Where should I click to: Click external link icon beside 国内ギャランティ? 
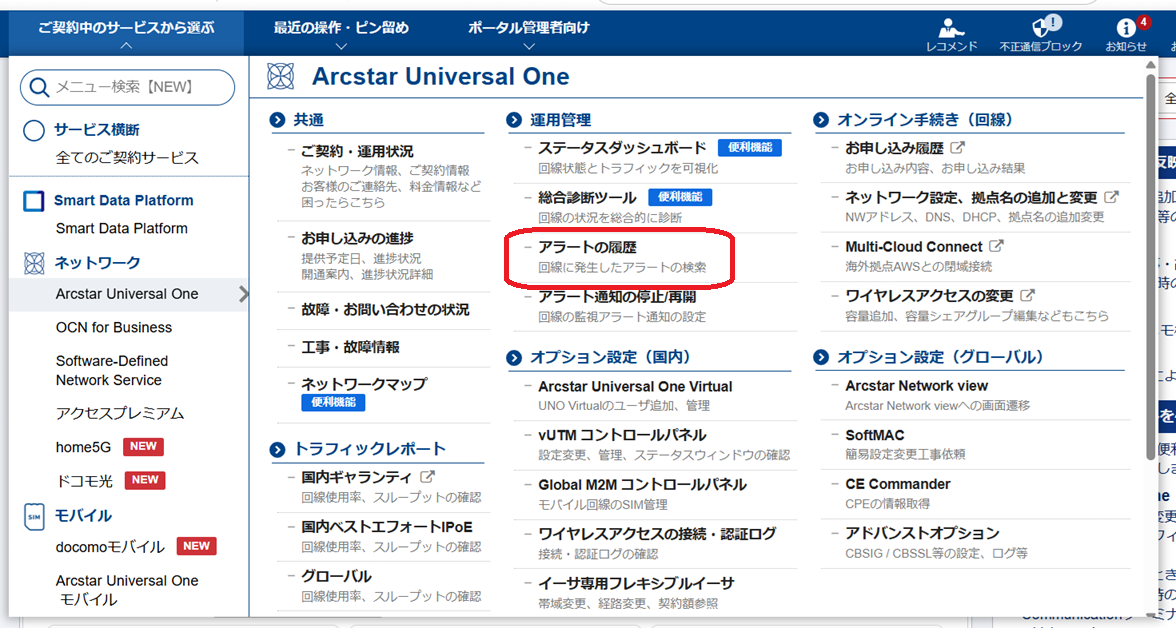[428, 476]
